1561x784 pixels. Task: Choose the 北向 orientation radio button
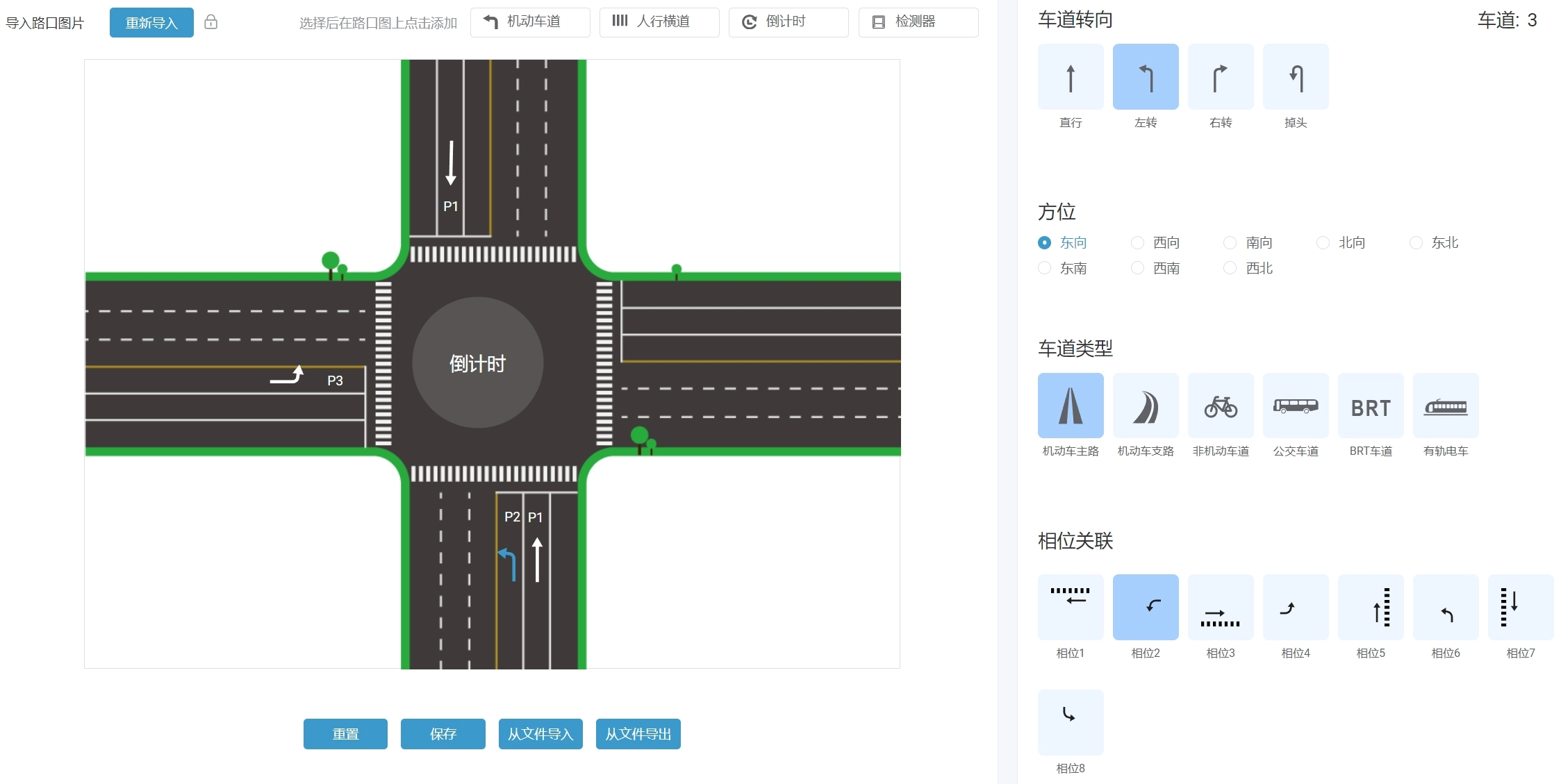click(1323, 242)
